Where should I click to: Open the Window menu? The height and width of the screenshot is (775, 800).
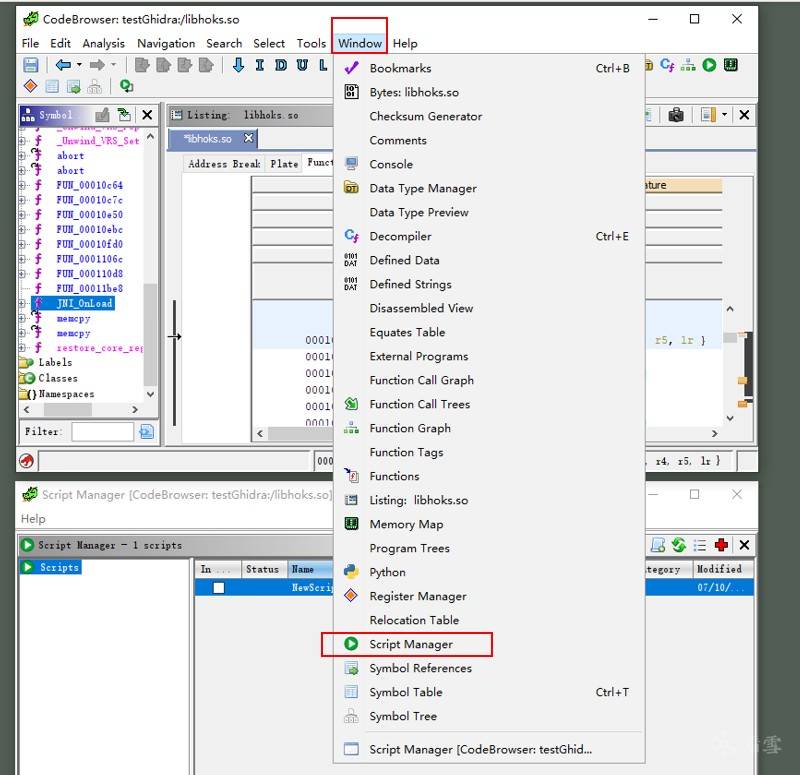360,43
